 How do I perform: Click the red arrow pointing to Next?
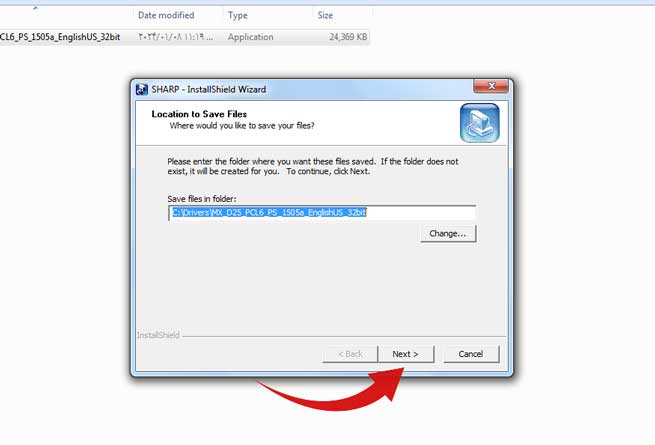click(332, 389)
